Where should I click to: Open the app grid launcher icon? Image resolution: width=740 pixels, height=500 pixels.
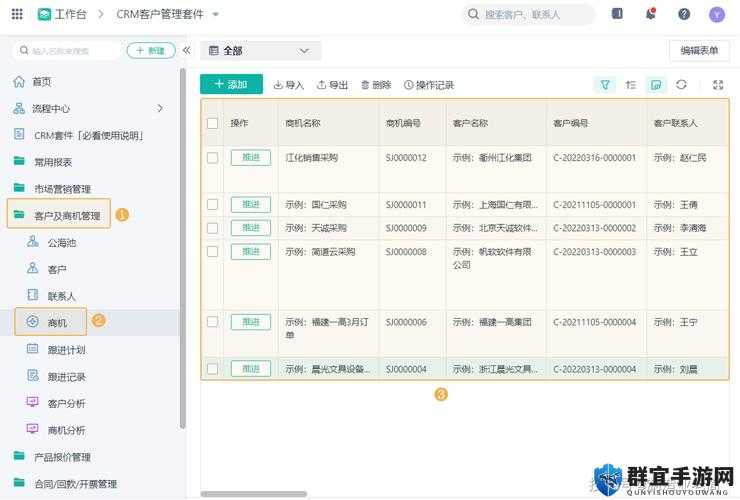(x=17, y=14)
